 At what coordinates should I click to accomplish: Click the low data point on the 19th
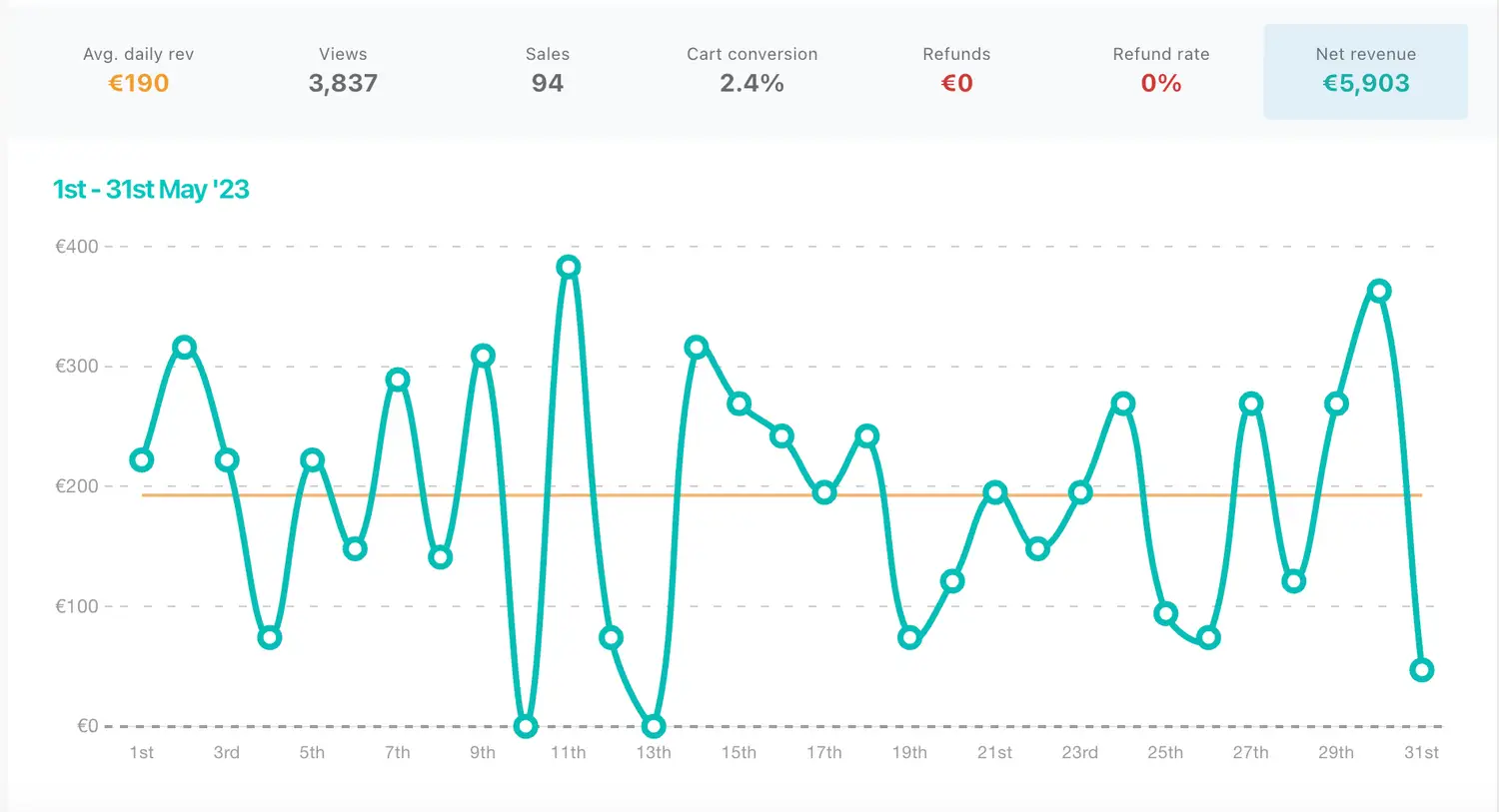tap(909, 637)
